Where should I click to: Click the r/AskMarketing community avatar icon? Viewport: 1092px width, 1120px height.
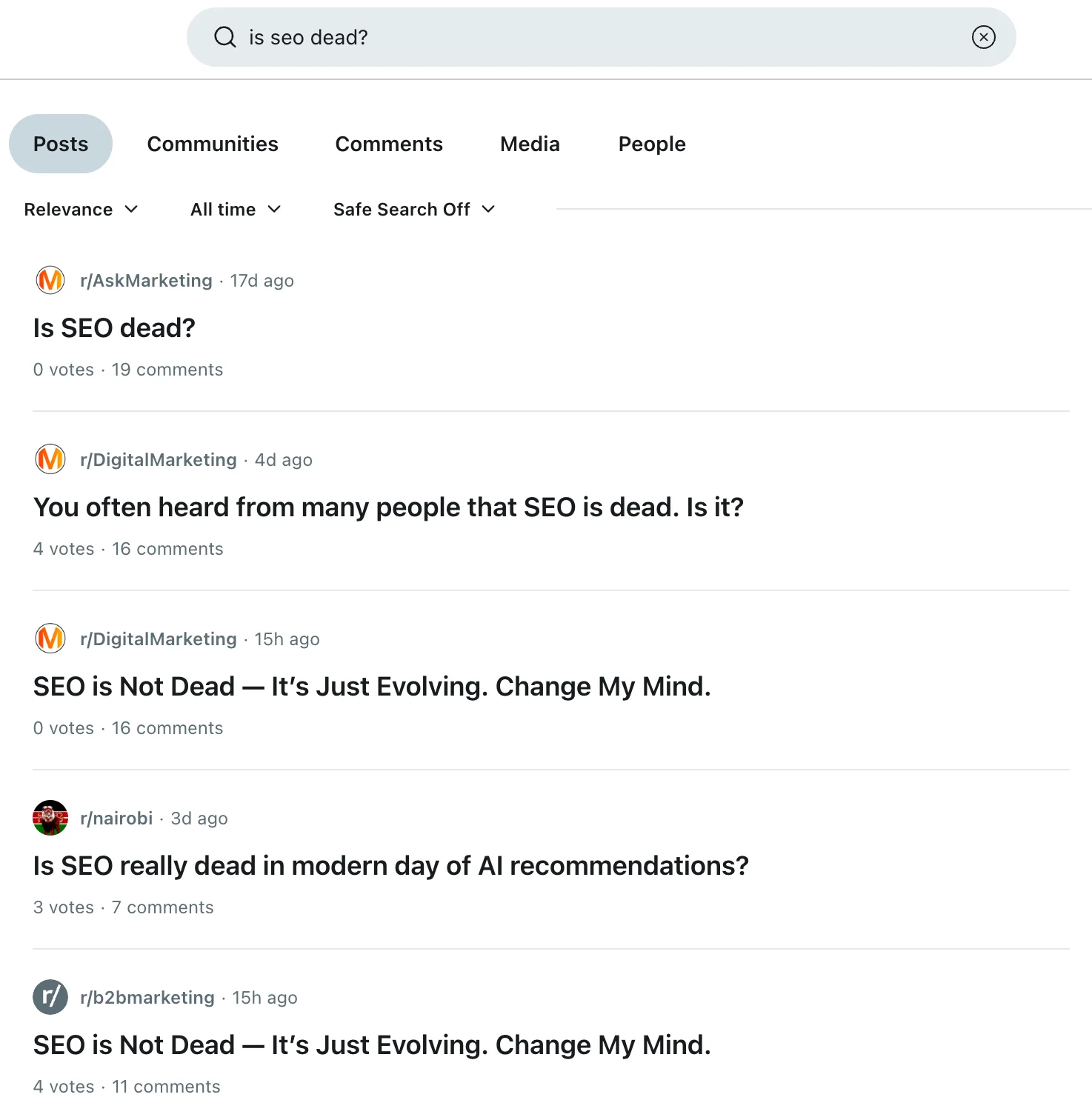tap(50, 281)
